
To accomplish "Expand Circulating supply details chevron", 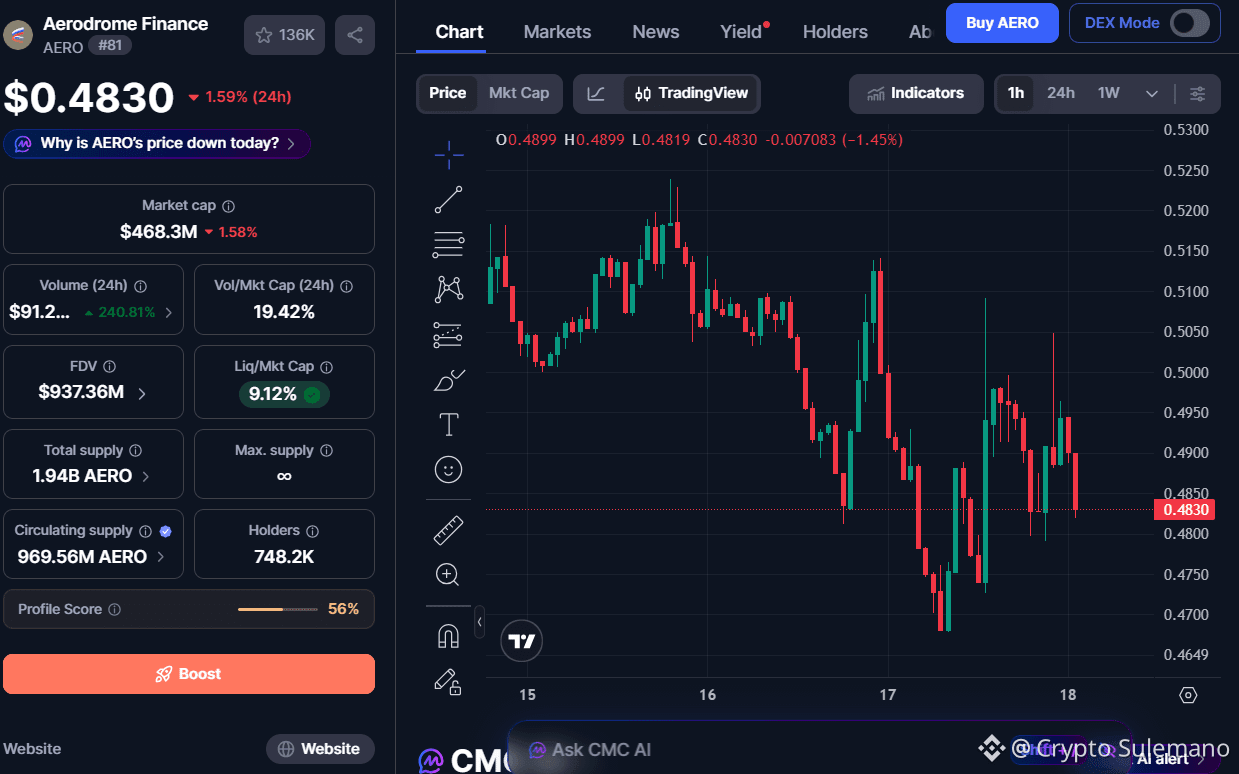I will click(160, 557).
